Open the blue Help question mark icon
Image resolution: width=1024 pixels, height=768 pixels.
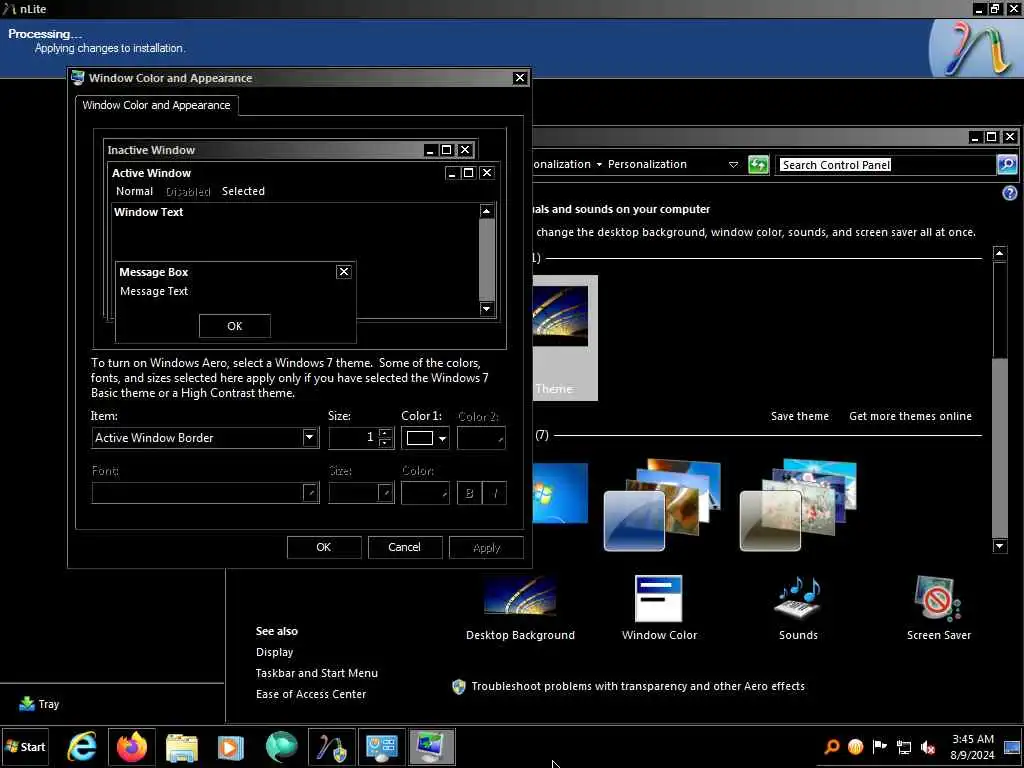[x=1010, y=193]
